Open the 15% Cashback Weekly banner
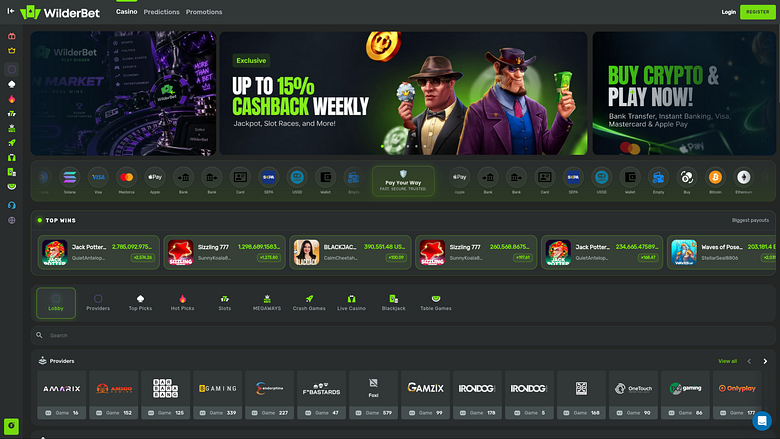 [x=403, y=93]
